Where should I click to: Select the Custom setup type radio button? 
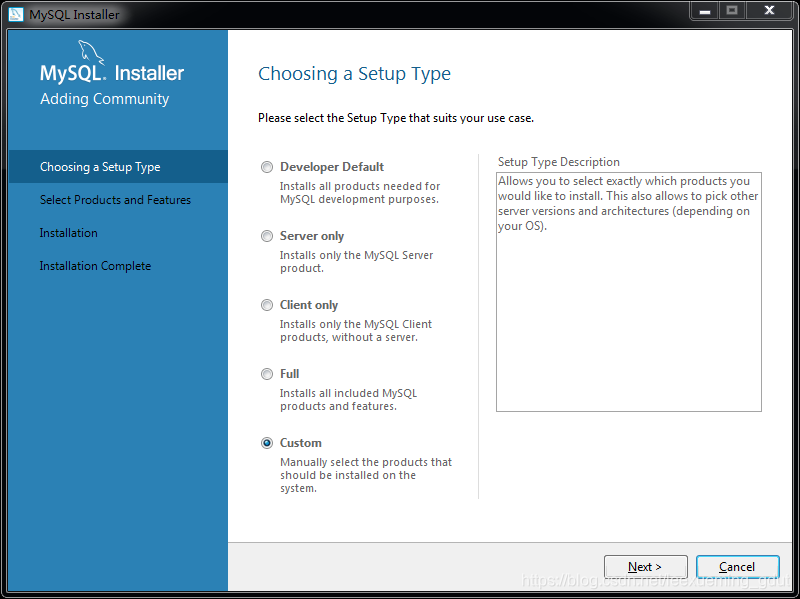[267, 443]
